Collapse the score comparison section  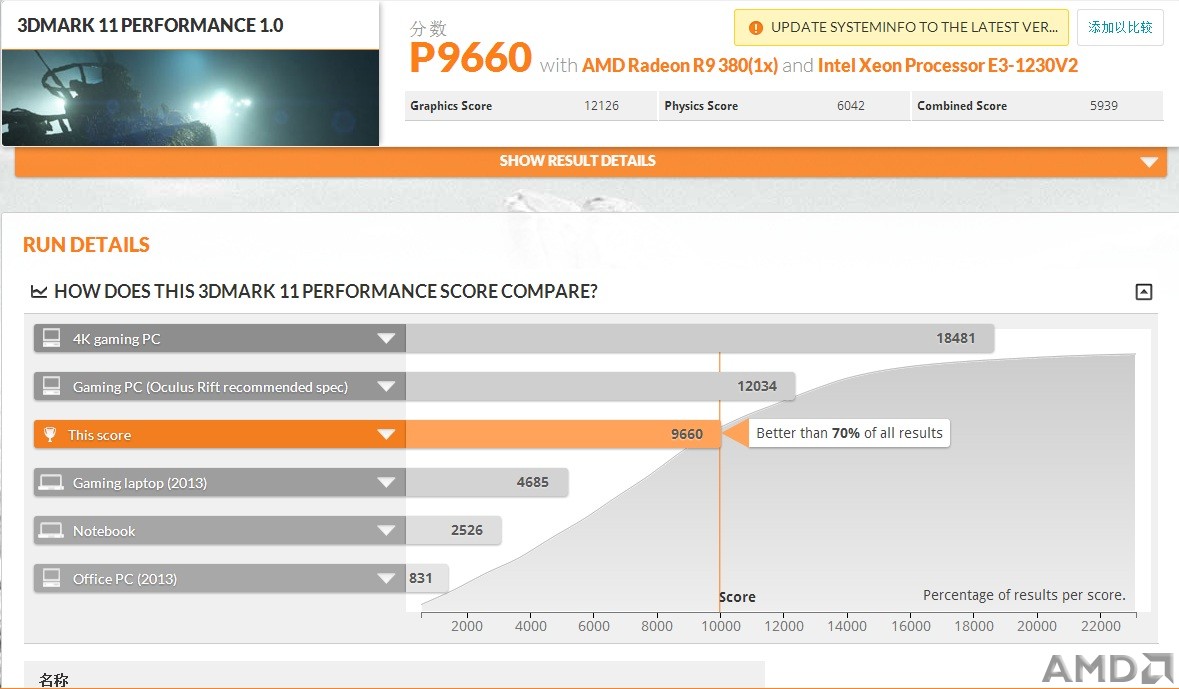[x=1144, y=292]
